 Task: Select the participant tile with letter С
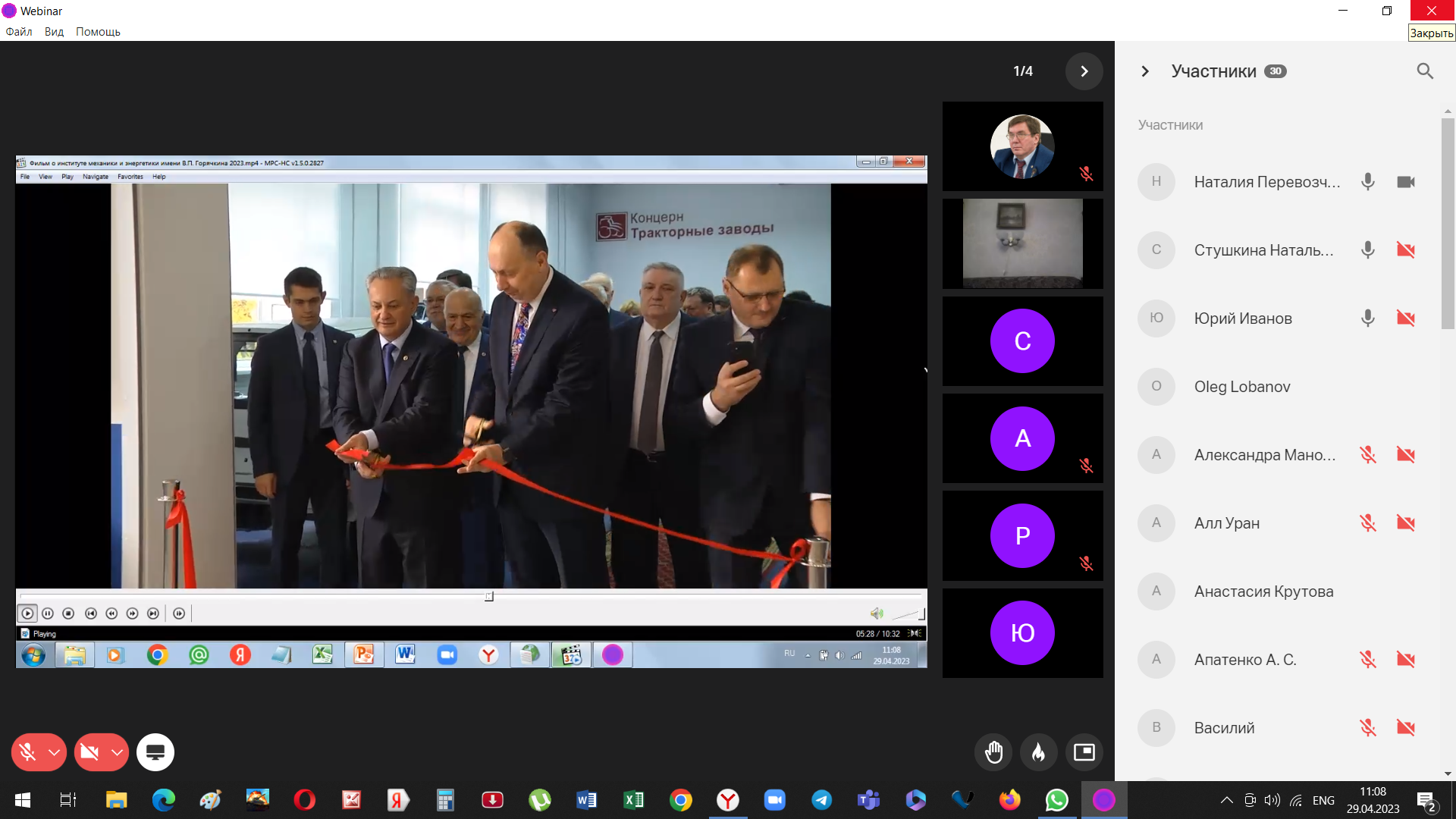coord(1022,341)
